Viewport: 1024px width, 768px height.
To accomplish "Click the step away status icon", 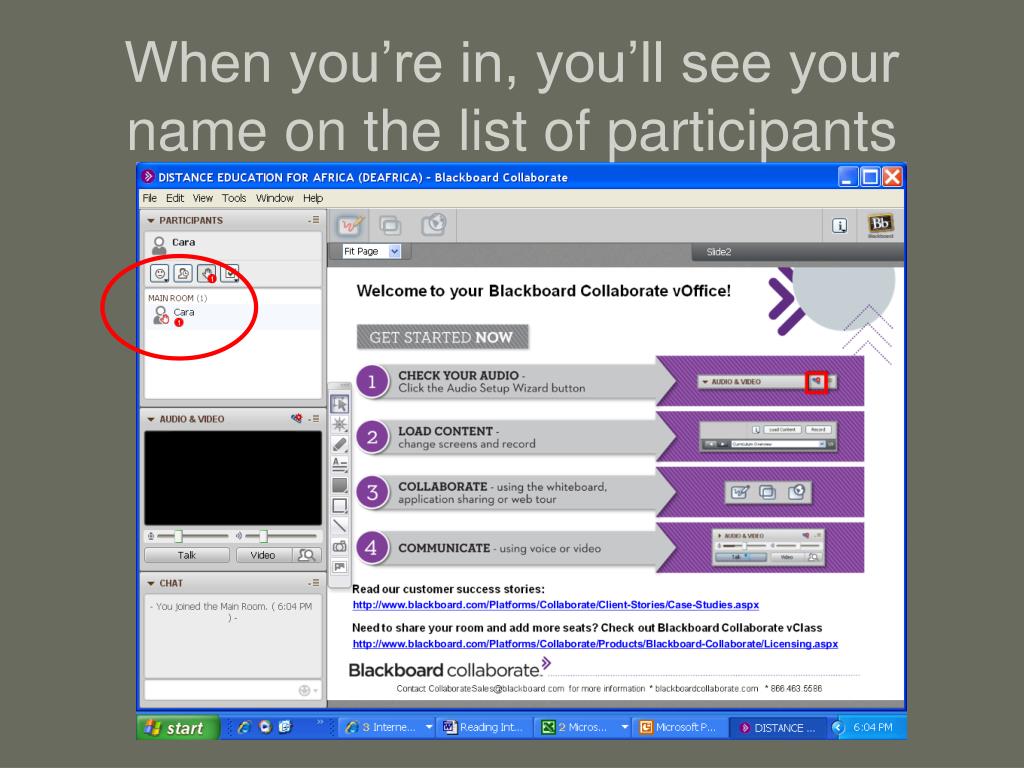I will point(184,274).
